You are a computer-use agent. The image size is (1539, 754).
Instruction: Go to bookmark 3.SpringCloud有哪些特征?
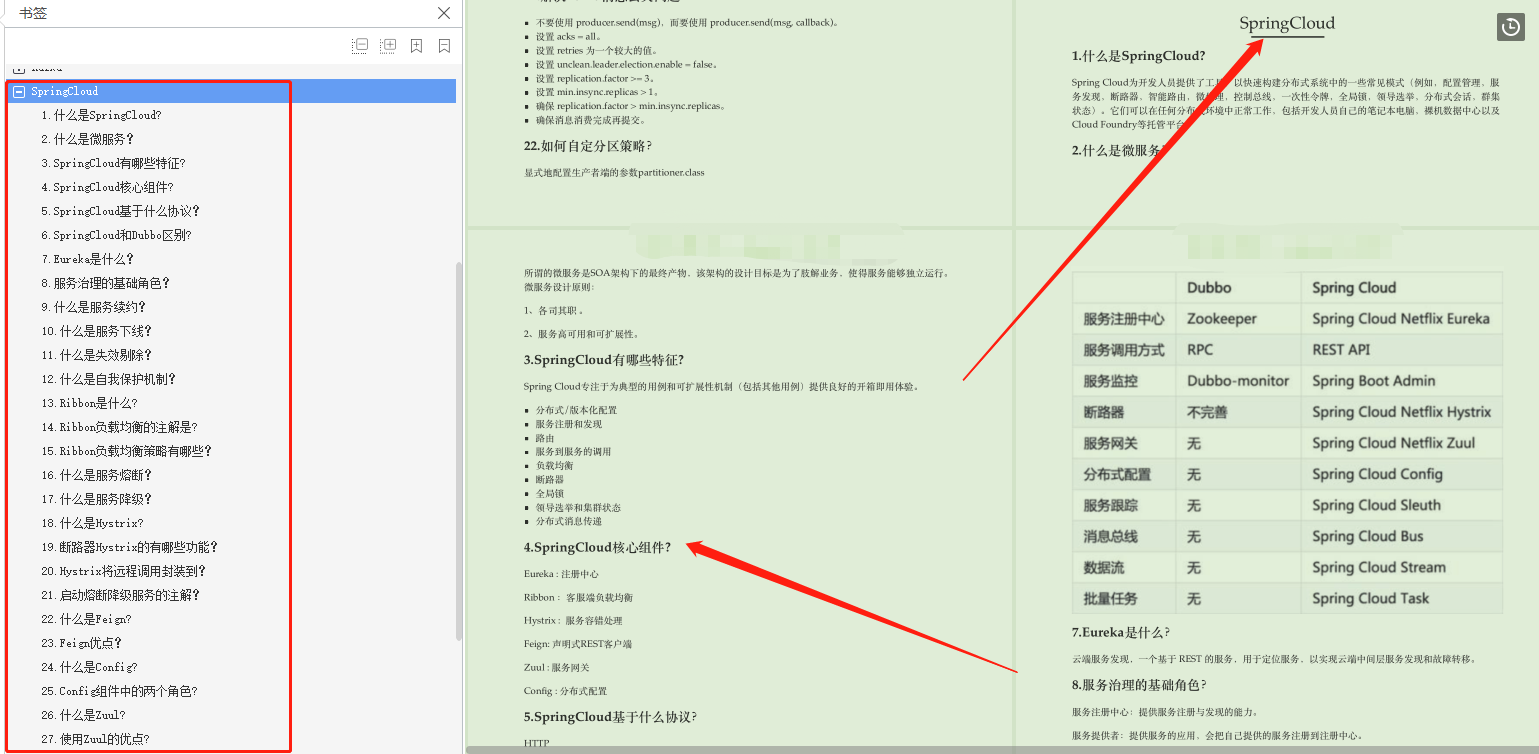coord(113,163)
